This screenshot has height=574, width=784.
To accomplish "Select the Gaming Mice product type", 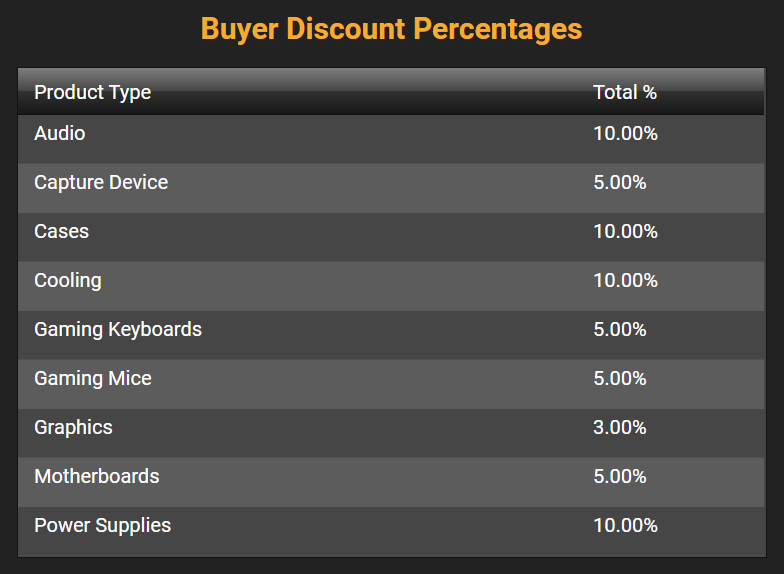I will pos(93,378).
